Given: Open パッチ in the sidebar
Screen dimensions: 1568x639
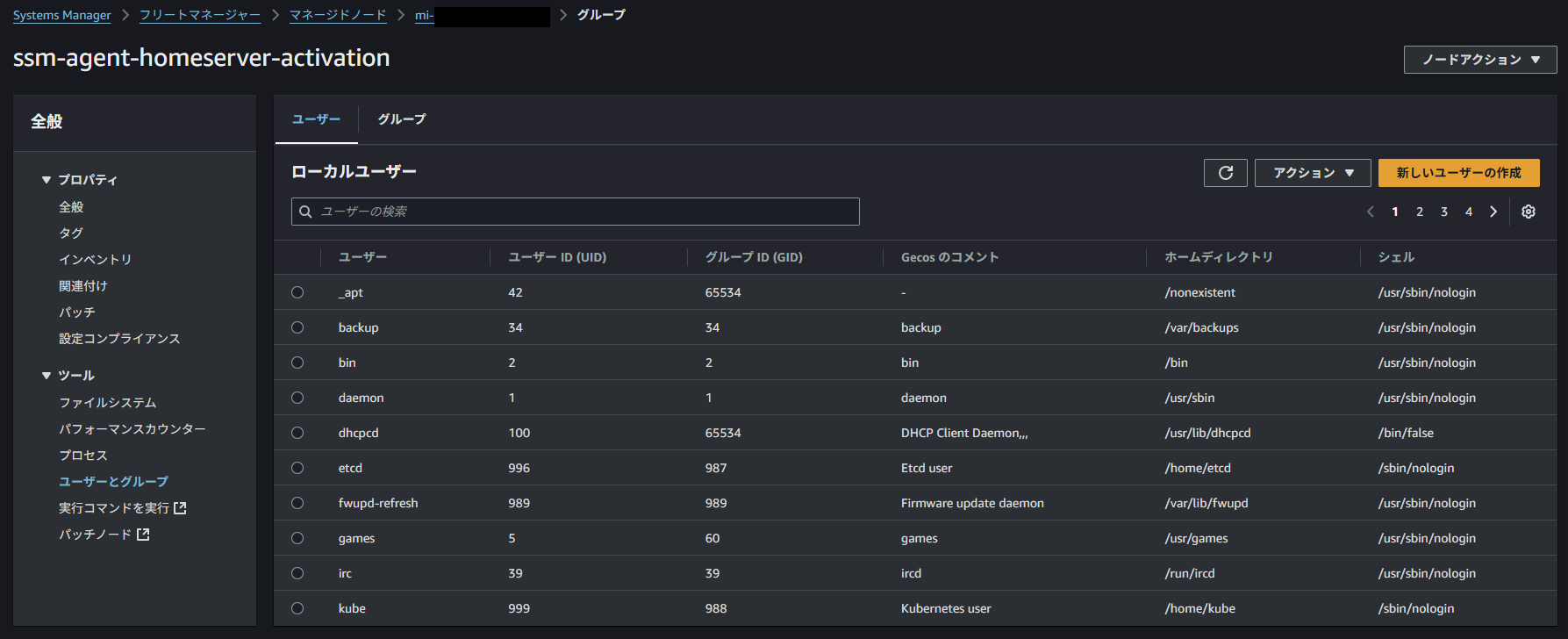Looking at the screenshot, I should pyautogui.click(x=76, y=312).
